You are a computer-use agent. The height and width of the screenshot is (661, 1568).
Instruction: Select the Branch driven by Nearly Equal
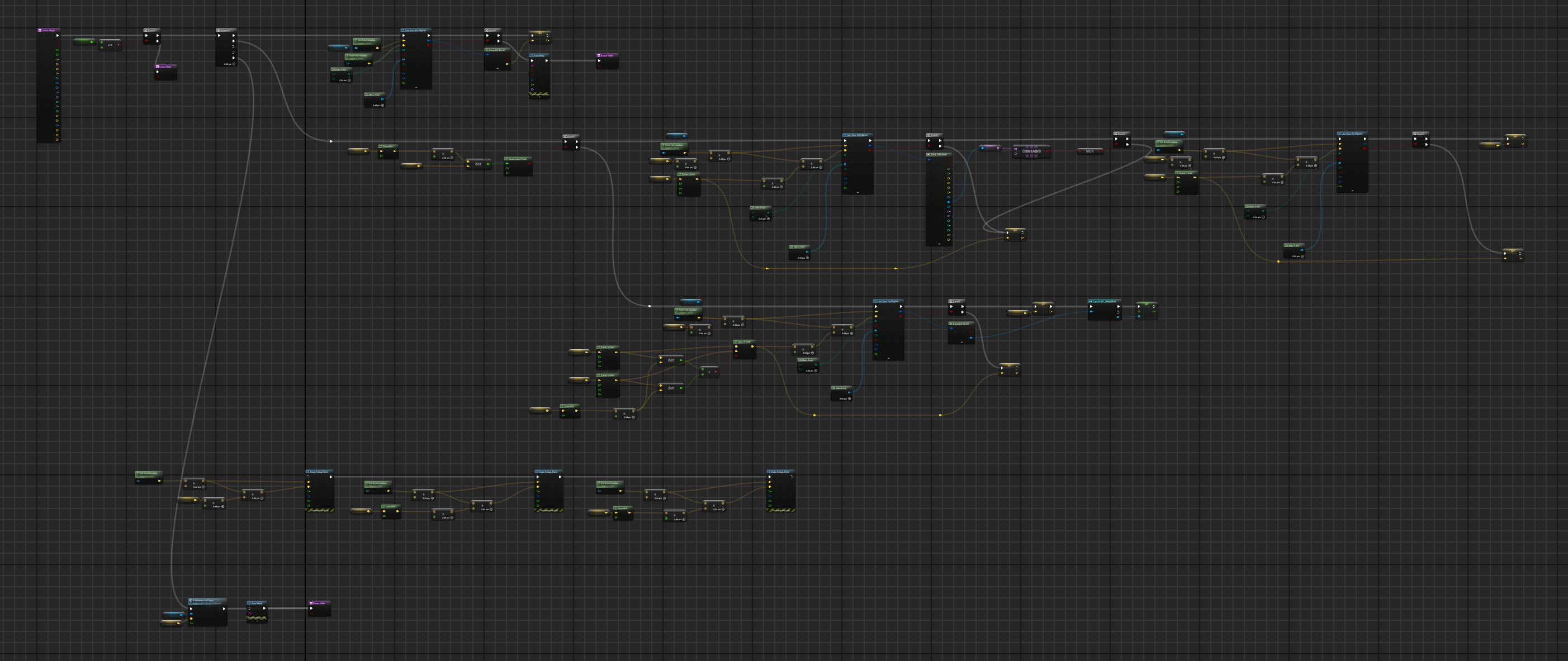tap(571, 142)
